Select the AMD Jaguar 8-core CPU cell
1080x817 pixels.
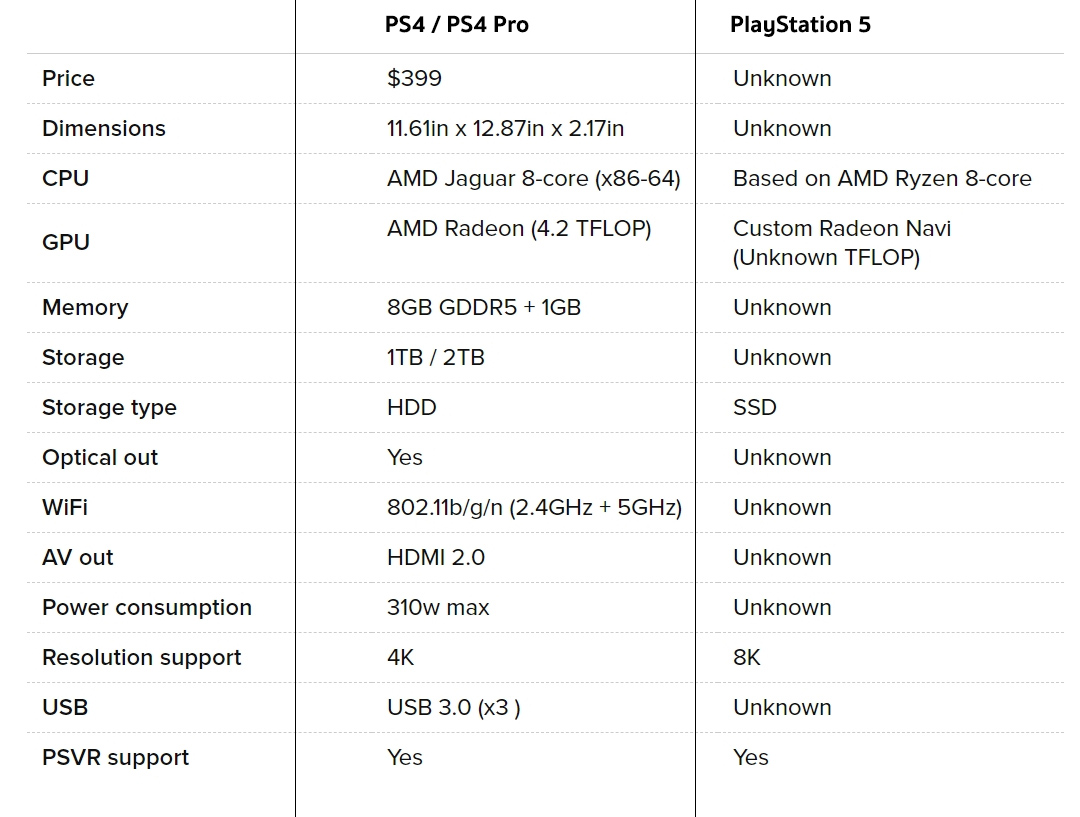[x=533, y=178]
